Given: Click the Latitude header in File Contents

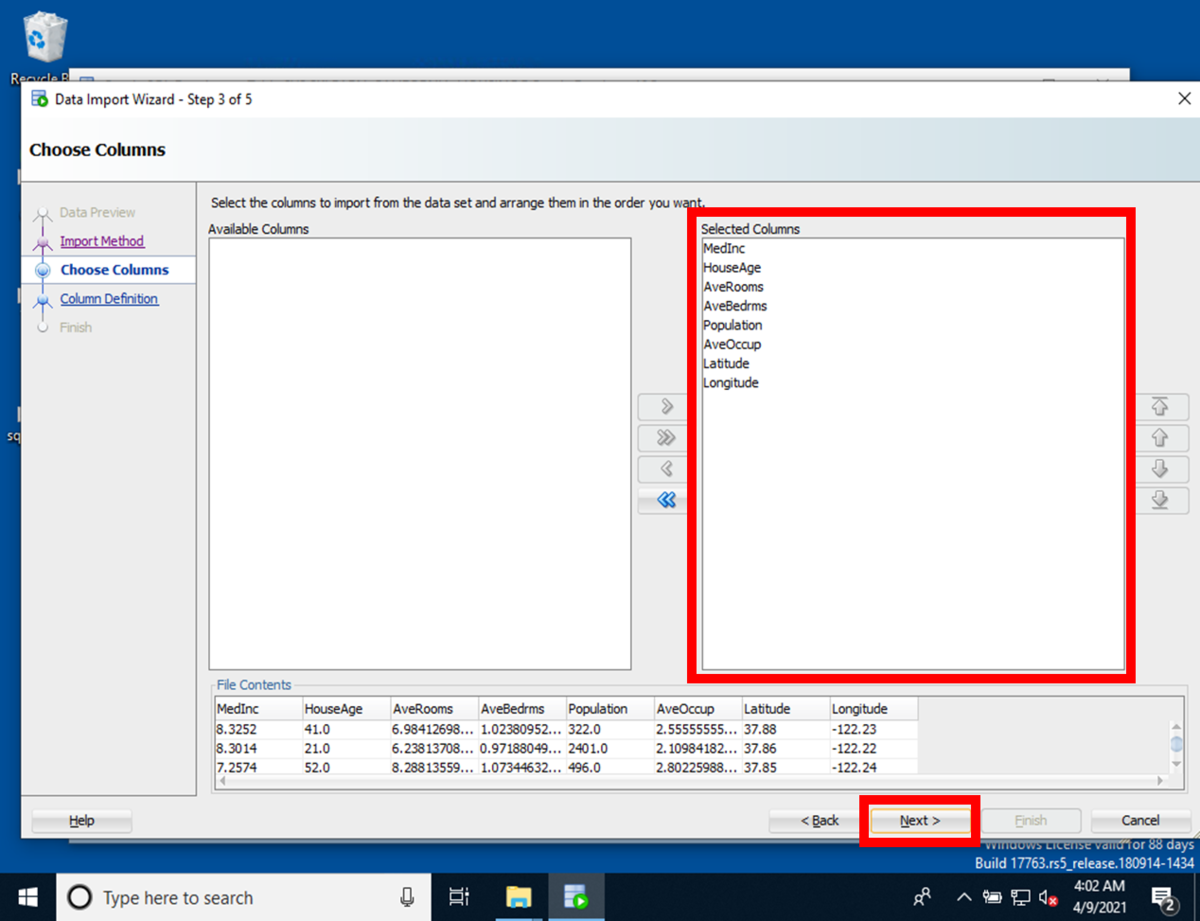Looking at the screenshot, I should [786, 709].
